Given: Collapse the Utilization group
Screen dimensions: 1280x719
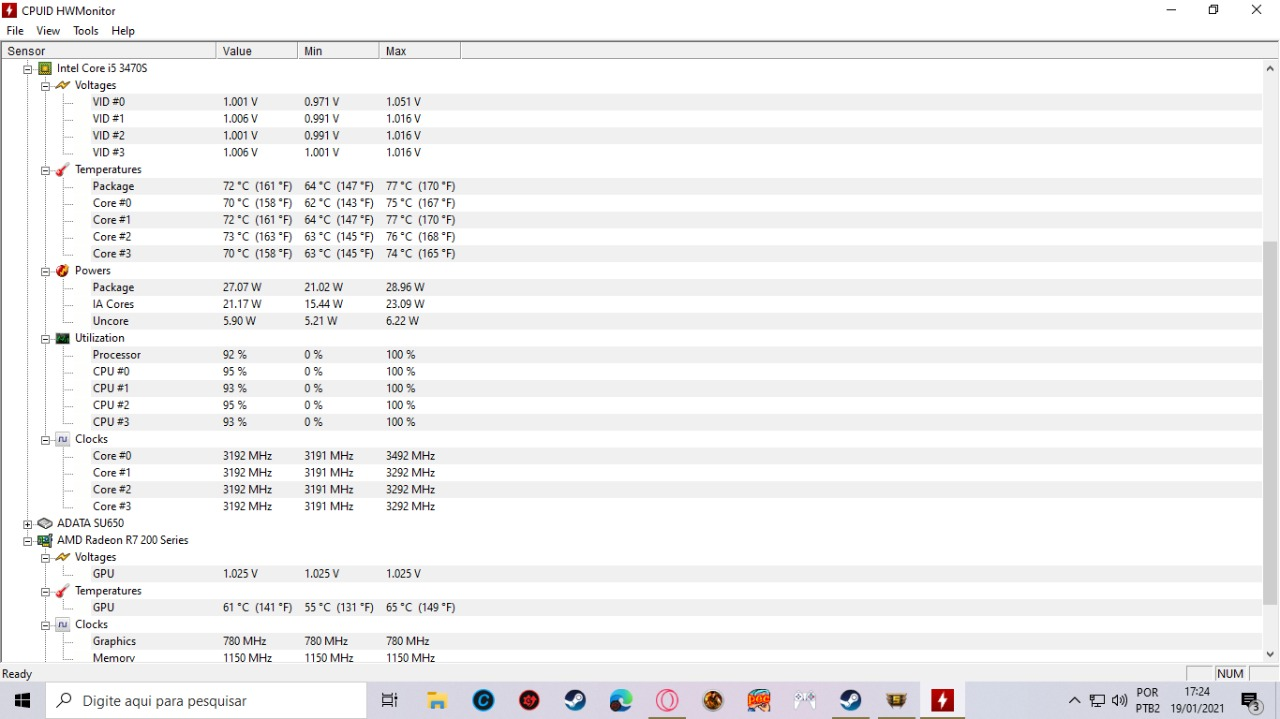Looking at the screenshot, I should click(x=46, y=339).
